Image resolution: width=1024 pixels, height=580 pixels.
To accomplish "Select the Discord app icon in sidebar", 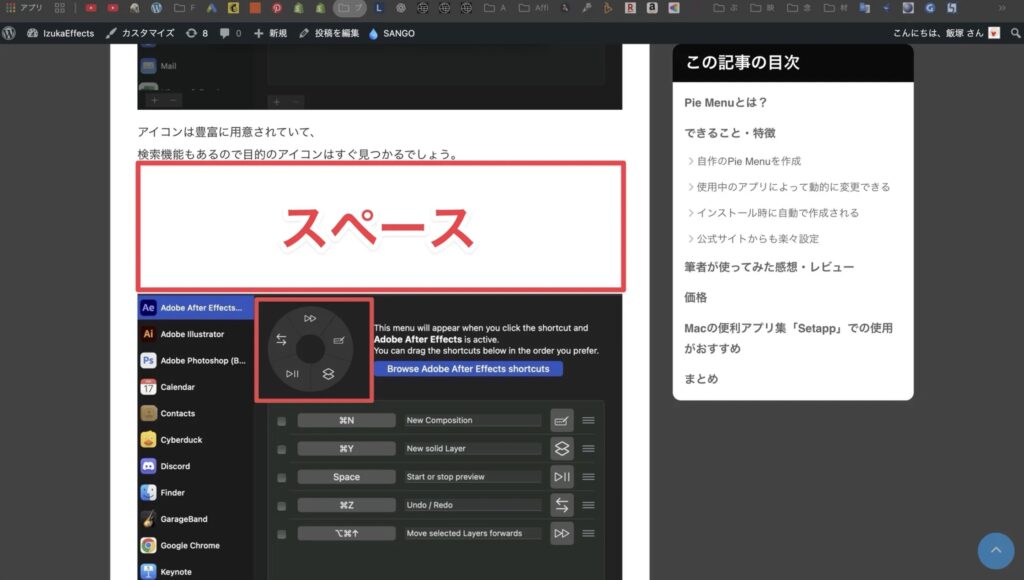I will pyautogui.click(x=148, y=466).
